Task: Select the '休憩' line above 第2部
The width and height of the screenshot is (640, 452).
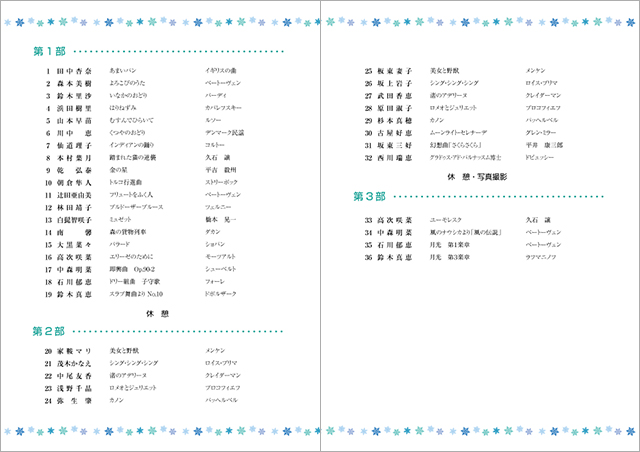Action: click(x=158, y=314)
